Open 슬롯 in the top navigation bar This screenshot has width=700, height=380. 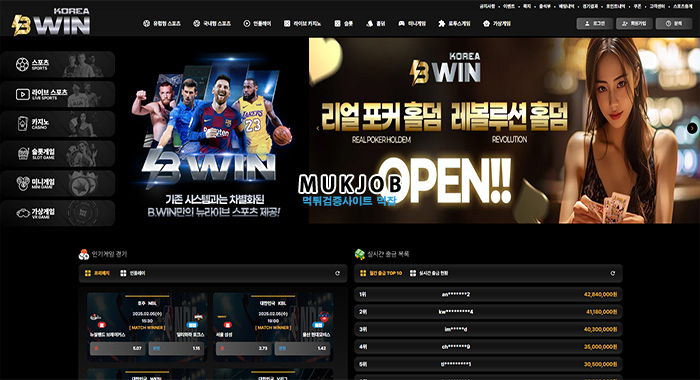point(344,23)
